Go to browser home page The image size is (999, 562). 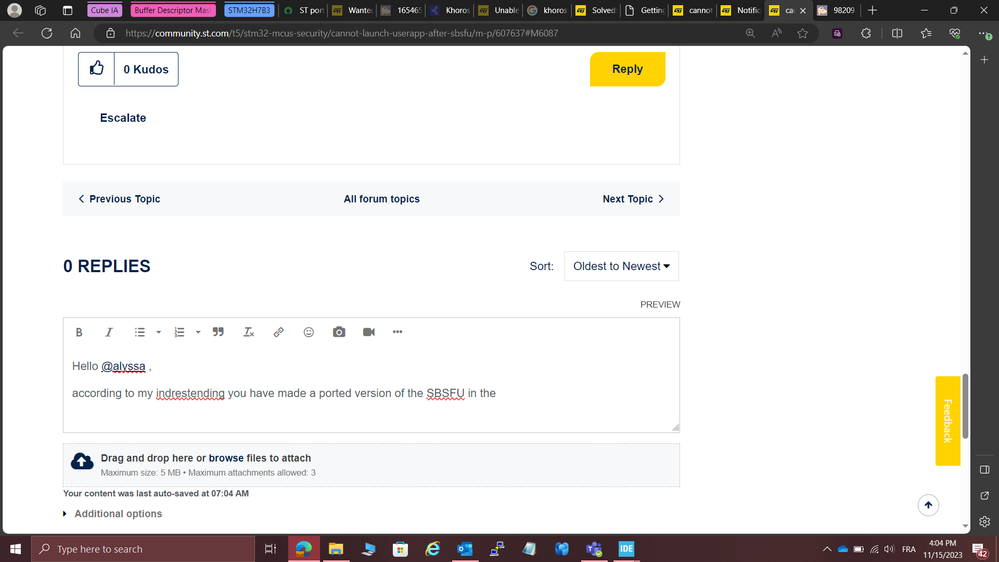75,33
